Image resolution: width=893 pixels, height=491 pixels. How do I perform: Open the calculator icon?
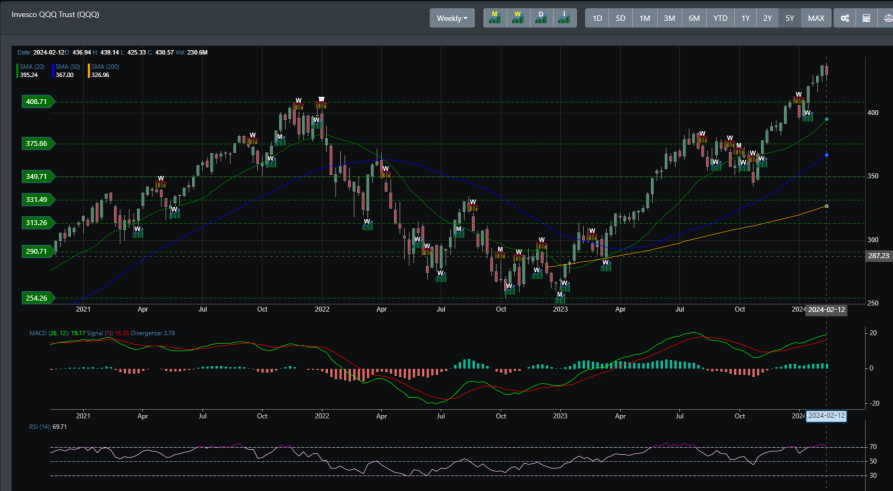866,18
